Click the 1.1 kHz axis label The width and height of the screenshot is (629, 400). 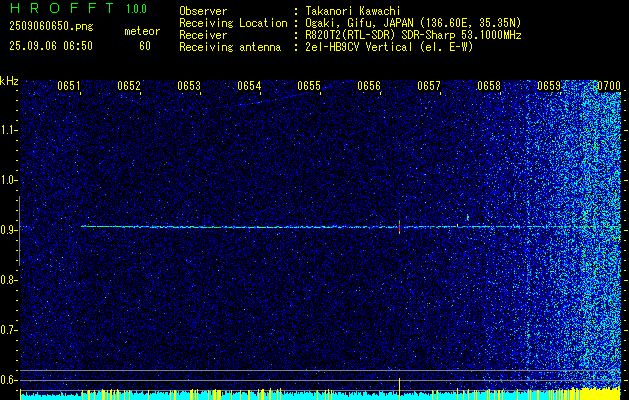[x=8, y=130]
